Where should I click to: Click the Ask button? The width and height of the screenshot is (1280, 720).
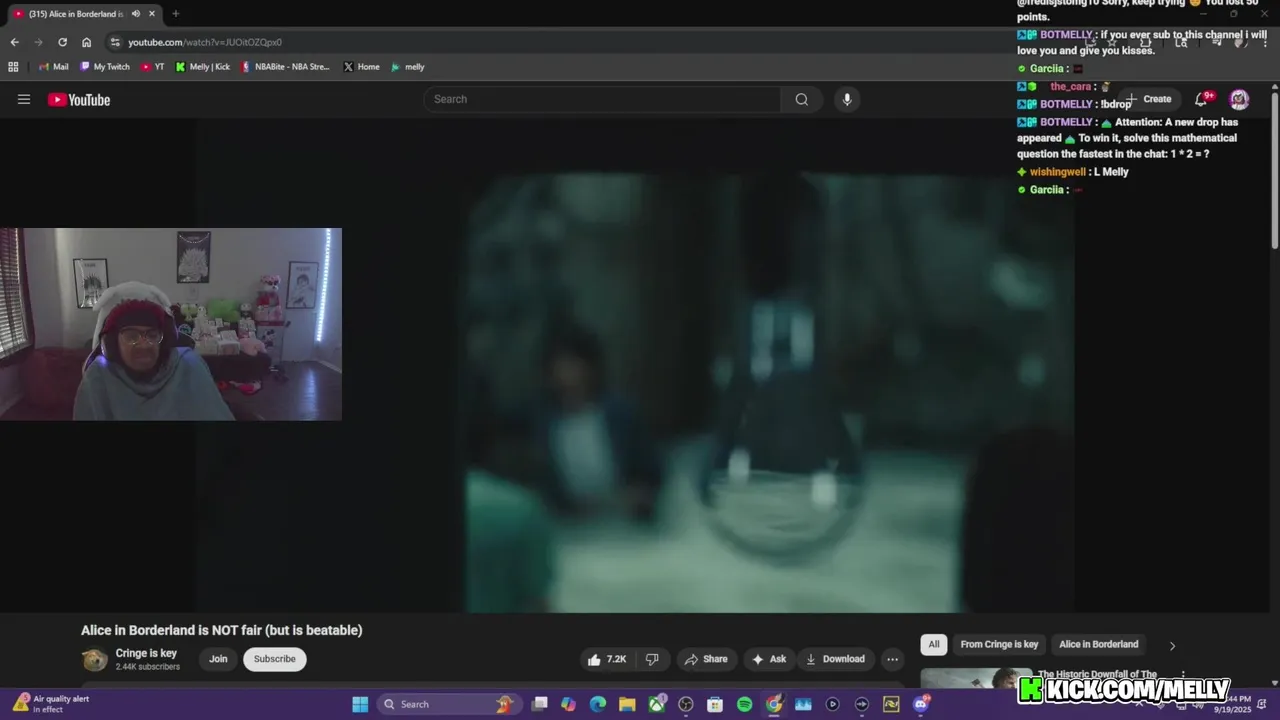tap(769, 659)
